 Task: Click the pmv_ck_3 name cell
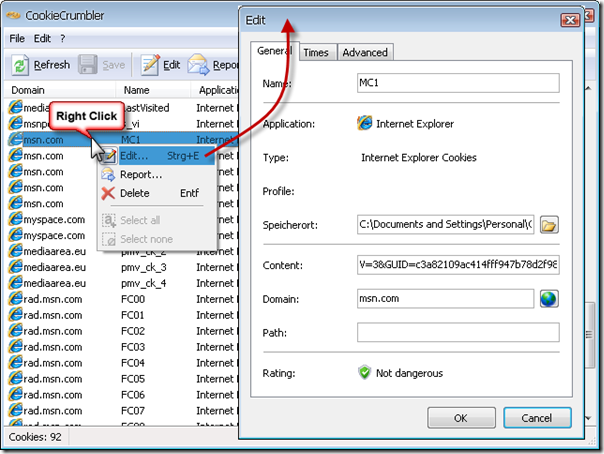(x=143, y=267)
